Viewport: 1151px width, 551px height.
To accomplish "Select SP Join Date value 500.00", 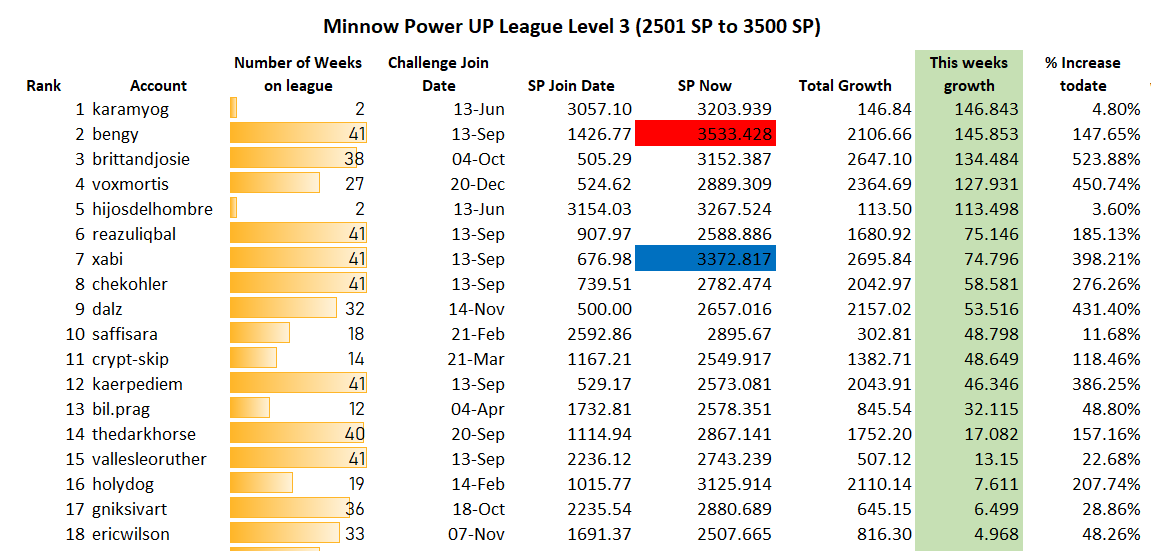I will (604, 310).
